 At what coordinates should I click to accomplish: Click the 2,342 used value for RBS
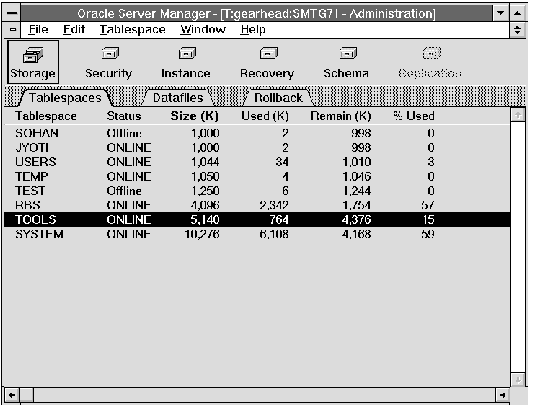(x=274, y=205)
